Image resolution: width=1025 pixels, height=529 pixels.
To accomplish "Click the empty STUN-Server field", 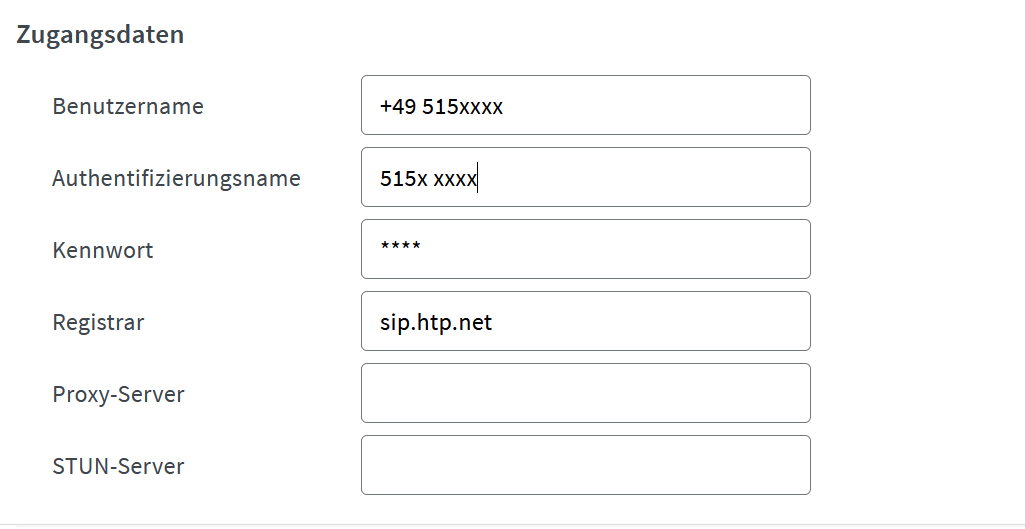I will (x=586, y=465).
